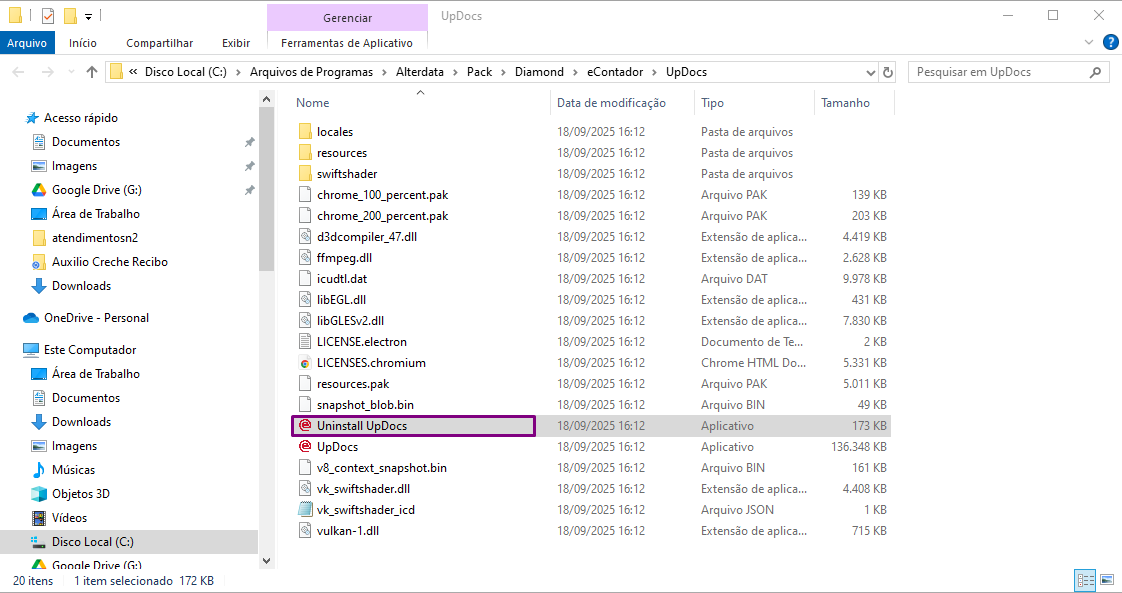Click the Up one level arrow
Image resolution: width=1122 pixels, height=593 pixels.
coord(92,72)
